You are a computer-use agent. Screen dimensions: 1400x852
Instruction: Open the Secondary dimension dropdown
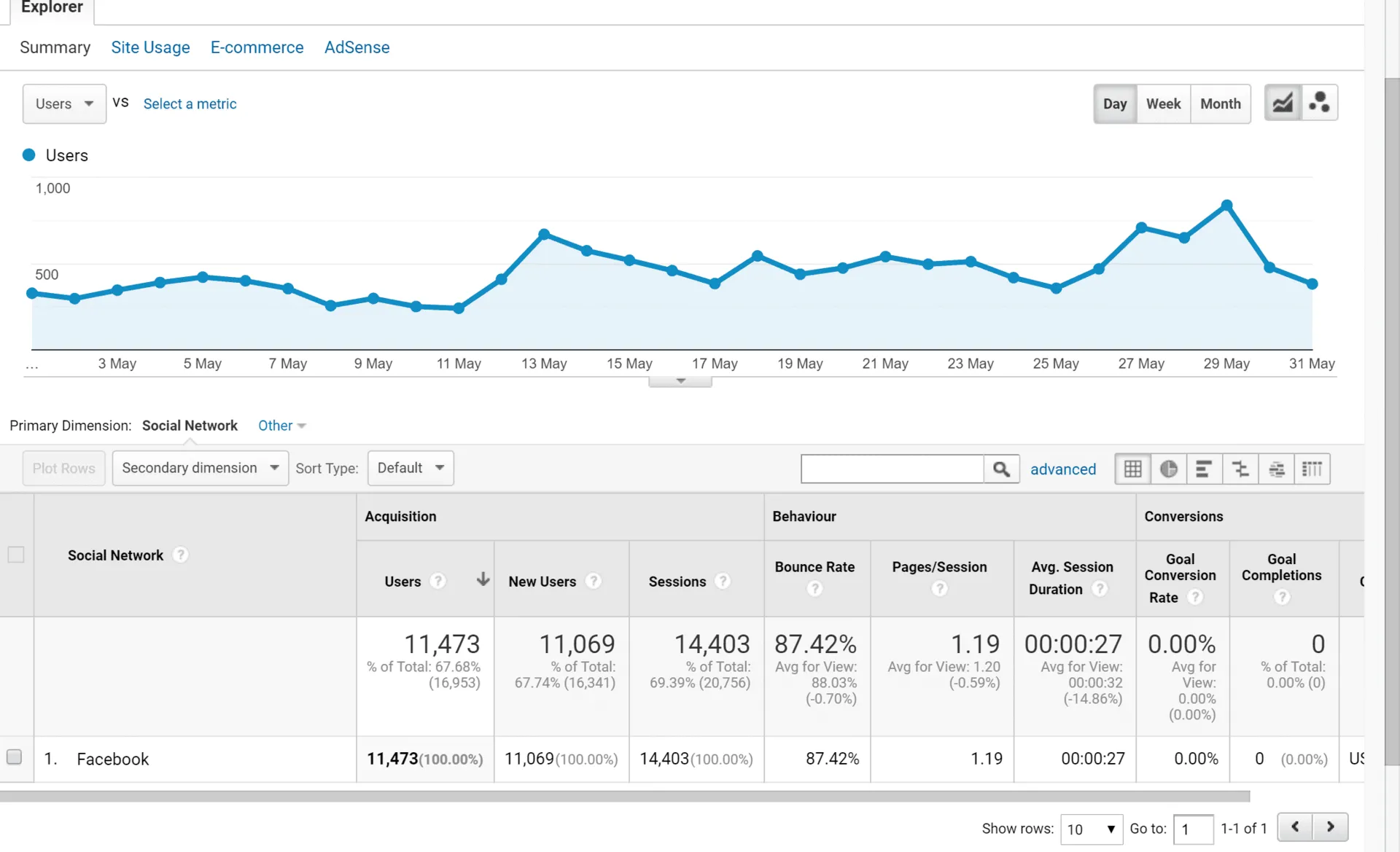click(x=201, y=468)
